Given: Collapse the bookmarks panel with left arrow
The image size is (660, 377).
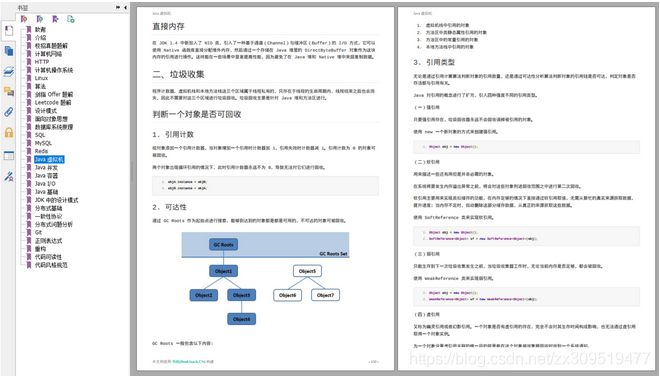Looking at the screenshot, I should point(125,7).
